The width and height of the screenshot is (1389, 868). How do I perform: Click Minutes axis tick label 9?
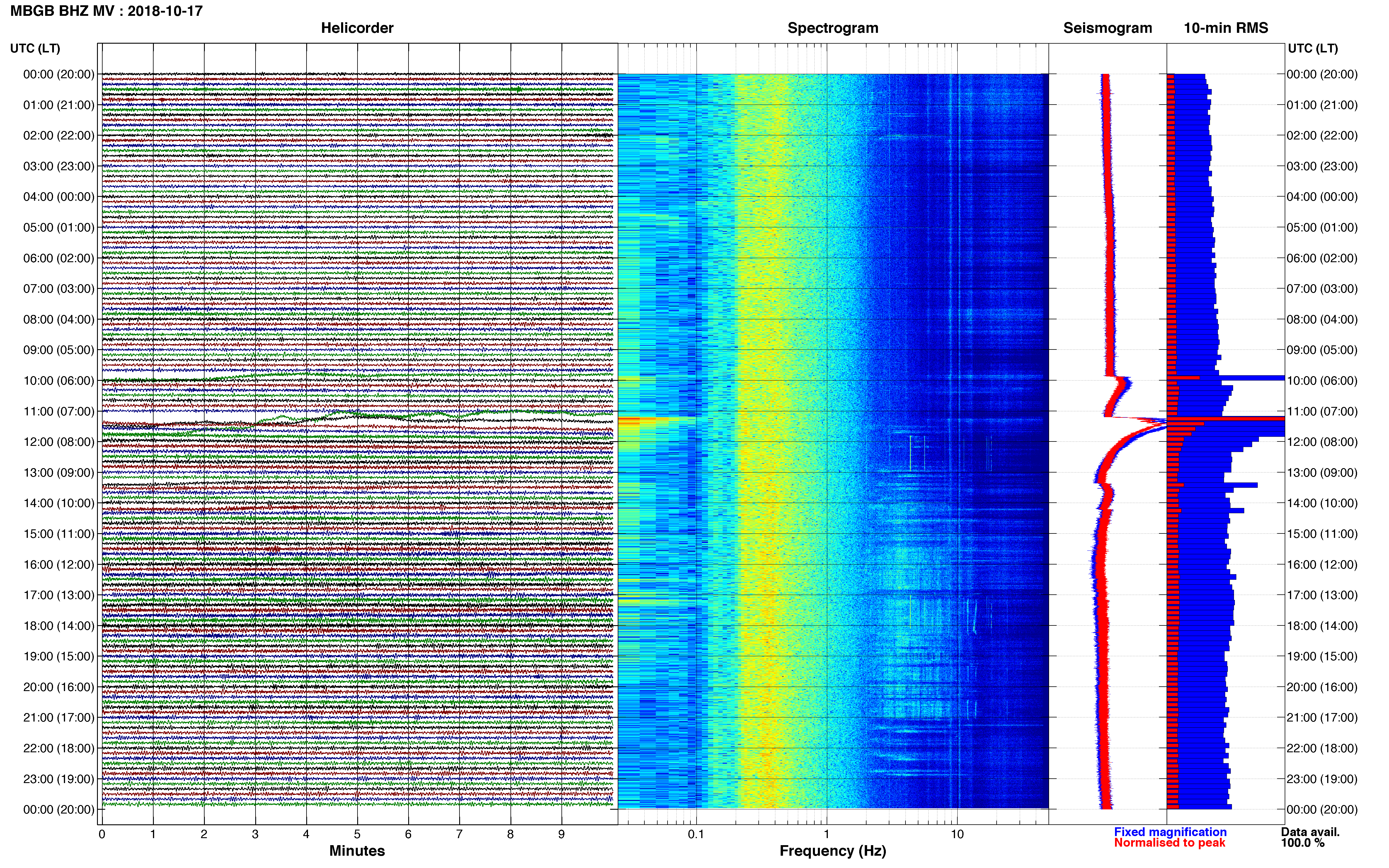click(561, 834)
